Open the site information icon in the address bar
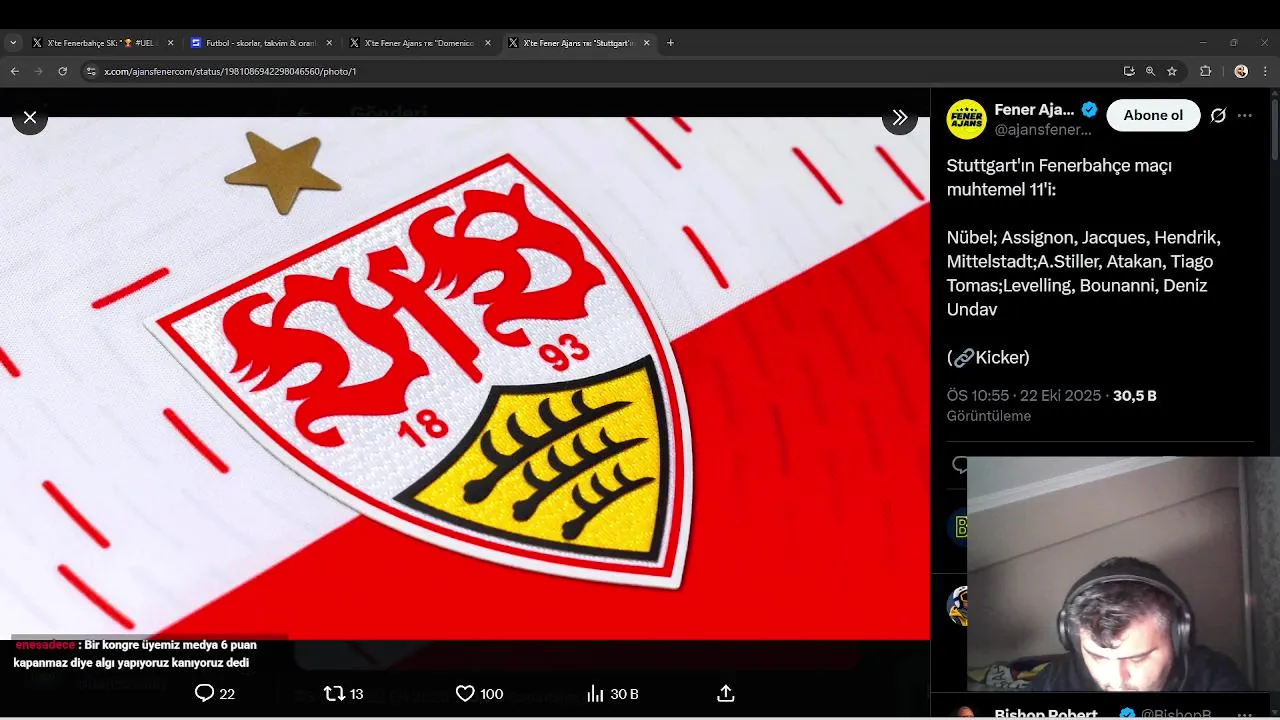The height and width of the screenshot is (720, 1280). tap(91, 71)
